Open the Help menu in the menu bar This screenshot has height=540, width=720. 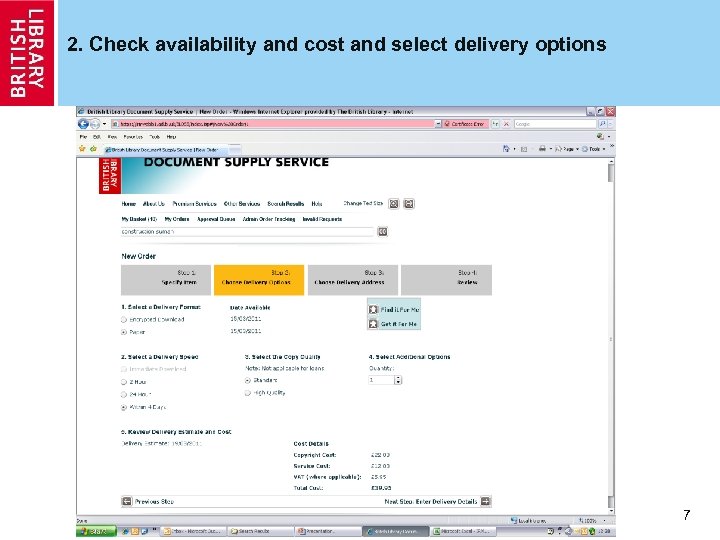(x=171, y=137)
